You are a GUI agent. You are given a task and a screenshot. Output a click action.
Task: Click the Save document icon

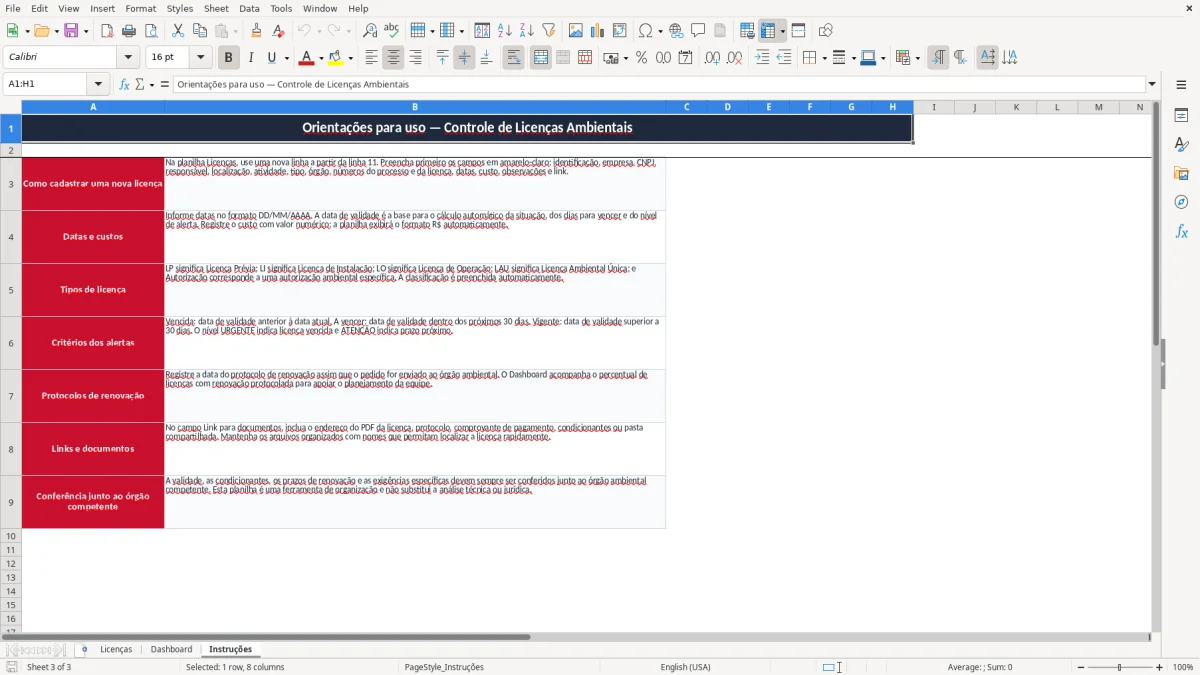tap(71, 31)
